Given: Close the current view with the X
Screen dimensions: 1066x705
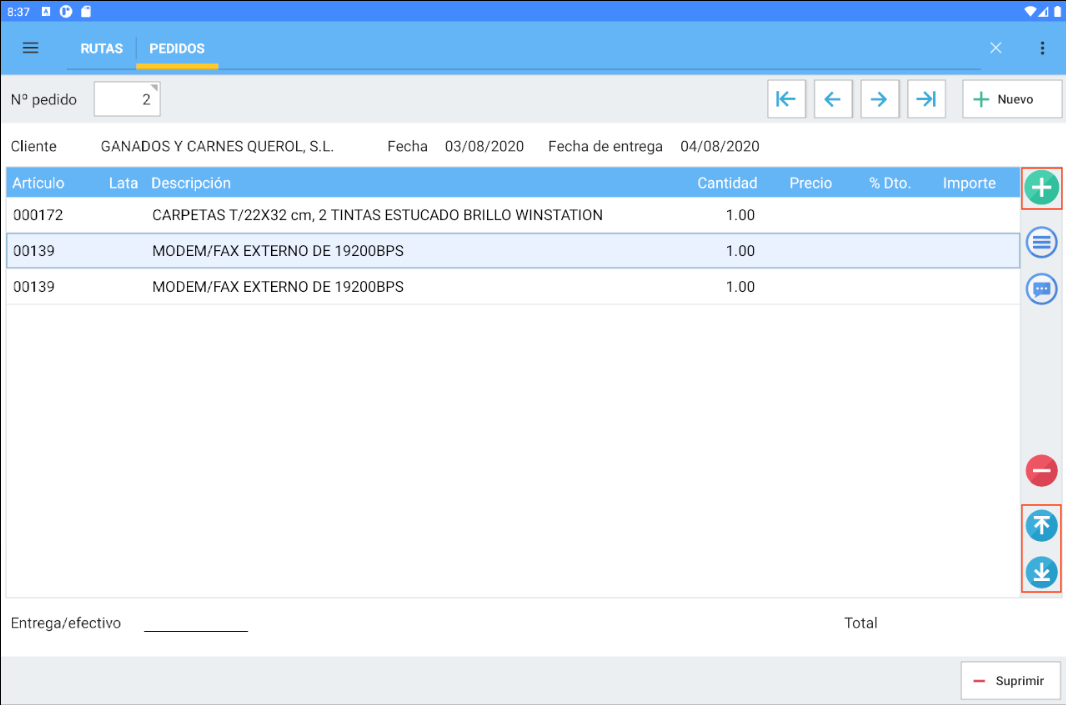Looking at the screenshot, I should click(x=995, y=48).
